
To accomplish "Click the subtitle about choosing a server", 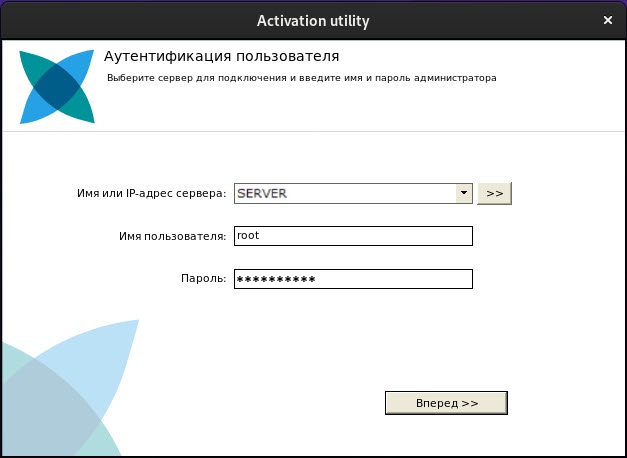I will point(301,77).
